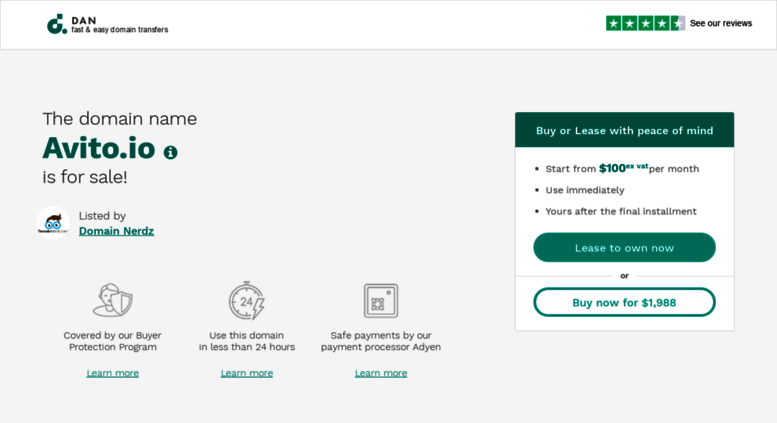Click the Buyer Protection shield icon

pos(112,300)
